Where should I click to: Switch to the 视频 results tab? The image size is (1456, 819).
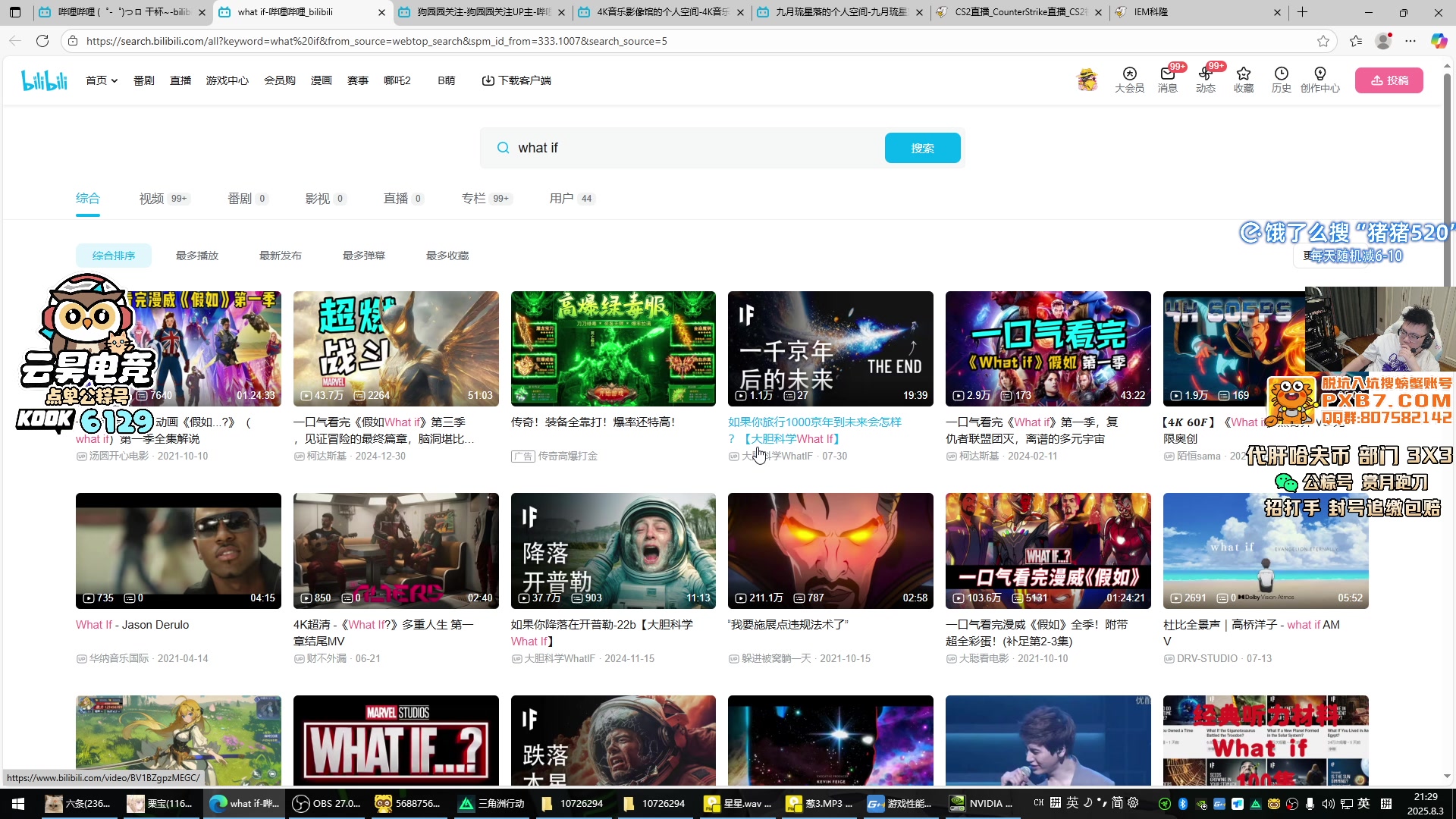164,199
